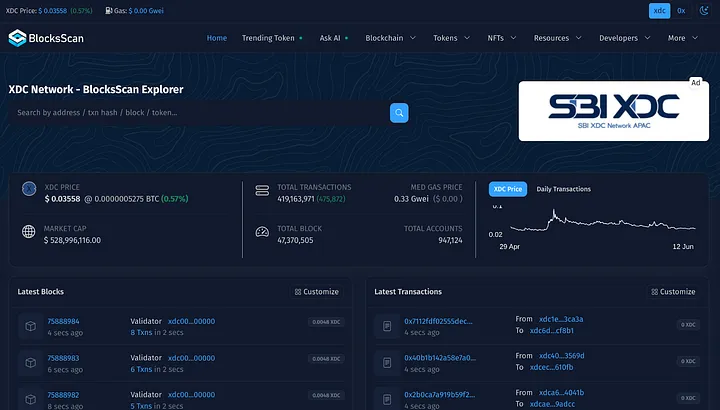Viewport: 720px width, 410px height.
Task: Click the XDC coin price icon
Action: click(29, 189)
